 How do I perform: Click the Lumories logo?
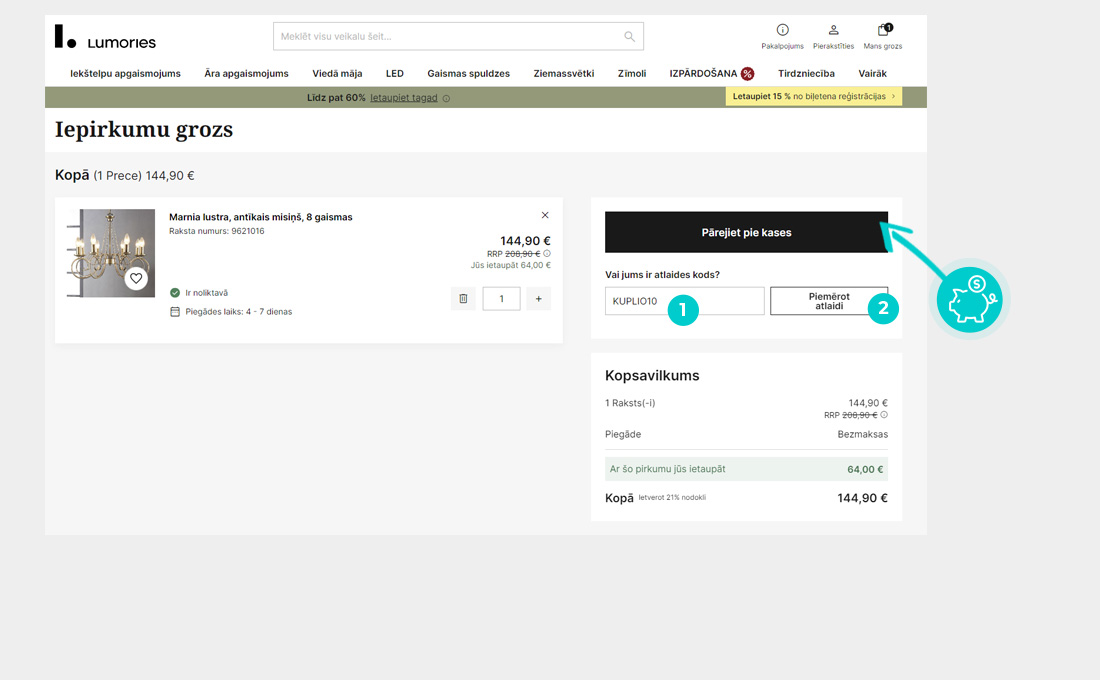point(105,38)
